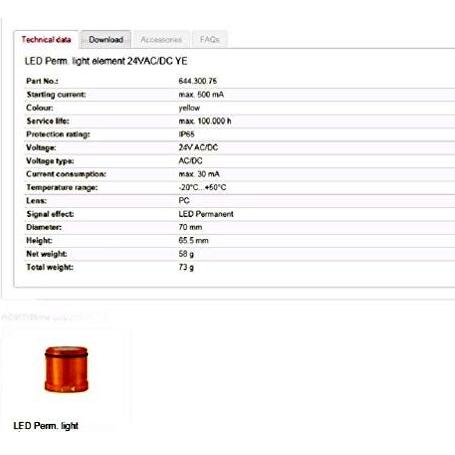Open the Technical data tab
The height and width of the screenshot is (455, 455).
coord(46,40)
